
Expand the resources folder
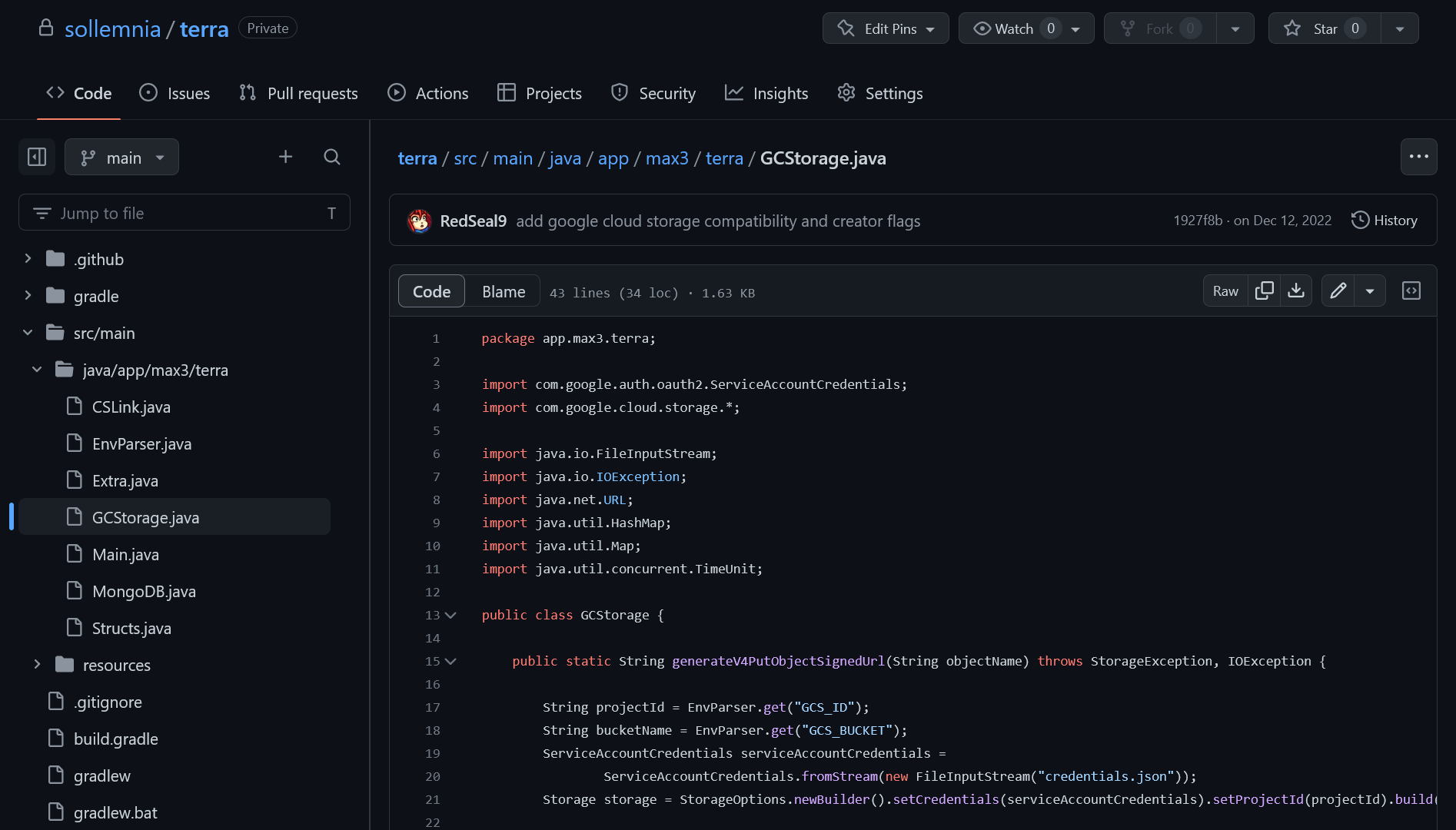point(36,664)
